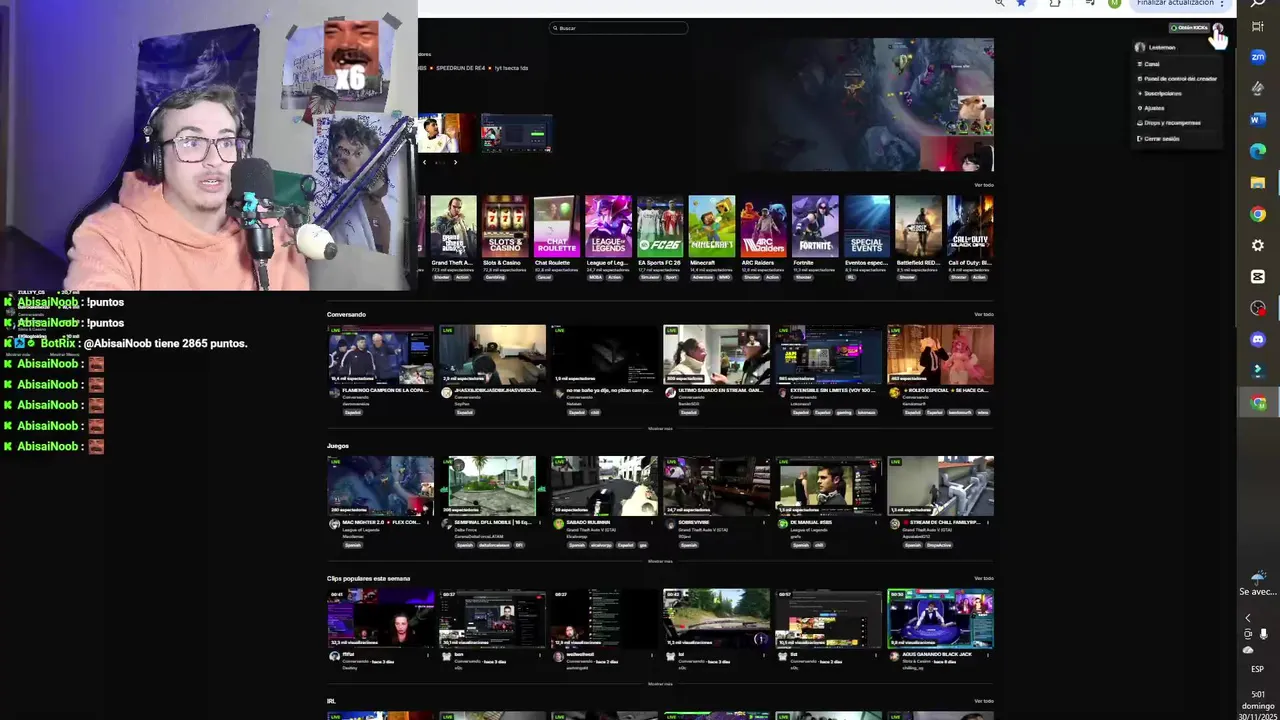Open Microsoft Edge from the taskbar

pyautogui.click(x=1258, y=151)
